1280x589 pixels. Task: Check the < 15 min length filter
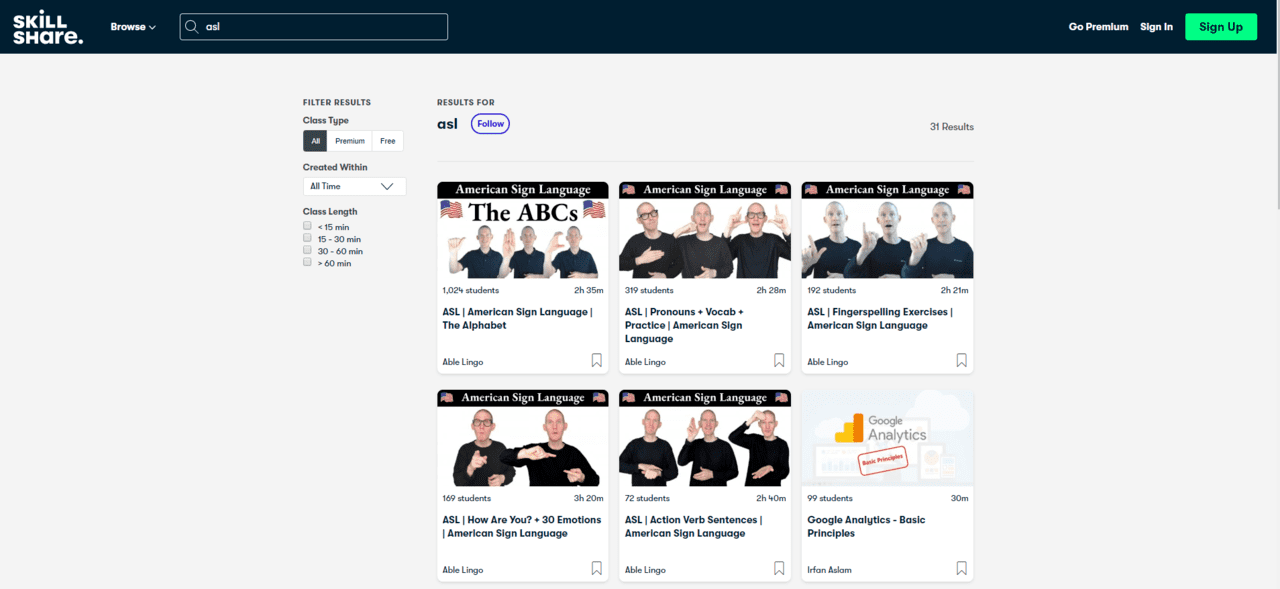(x=308, y=226)
